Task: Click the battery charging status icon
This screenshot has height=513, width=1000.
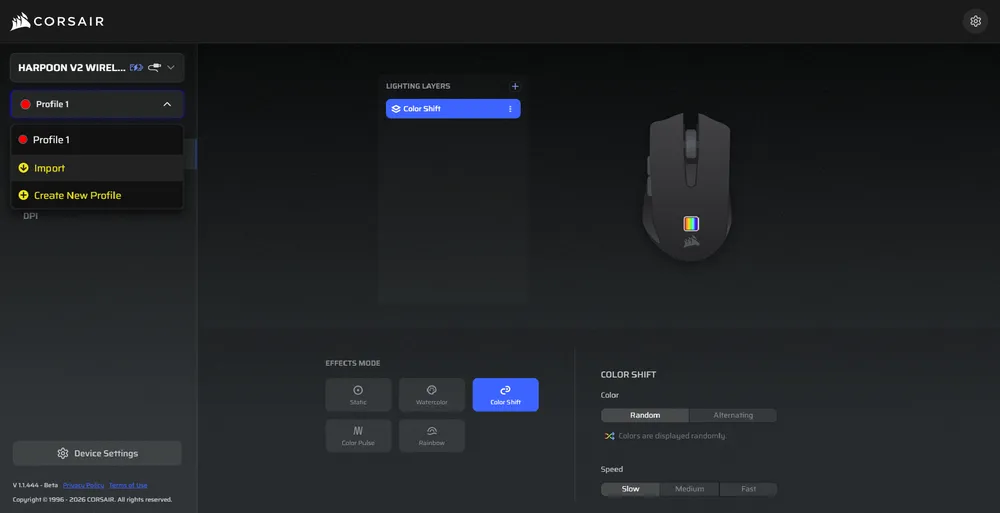Action: click(136, 68)
